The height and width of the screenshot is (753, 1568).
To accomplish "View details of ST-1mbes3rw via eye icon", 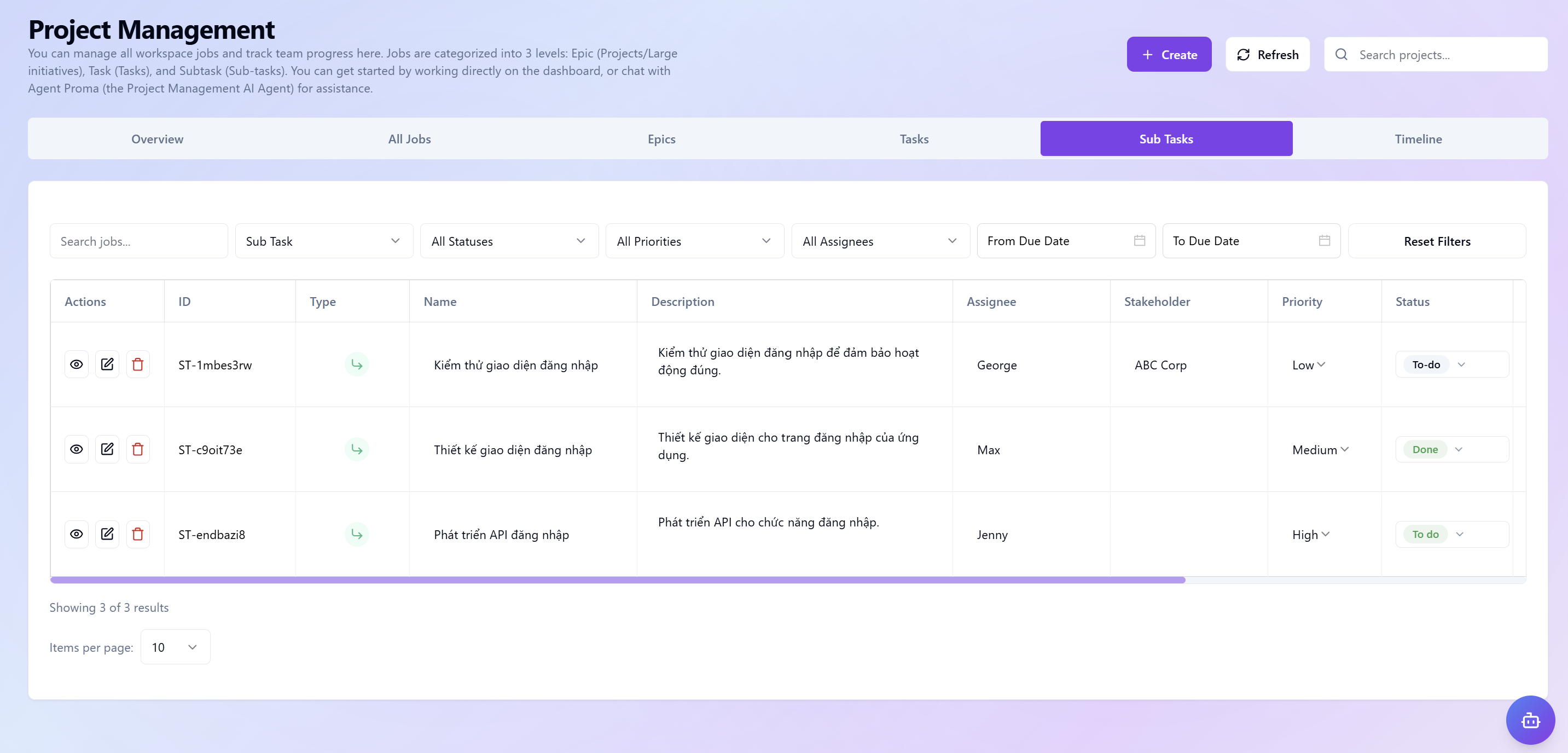I will (77, 364).
